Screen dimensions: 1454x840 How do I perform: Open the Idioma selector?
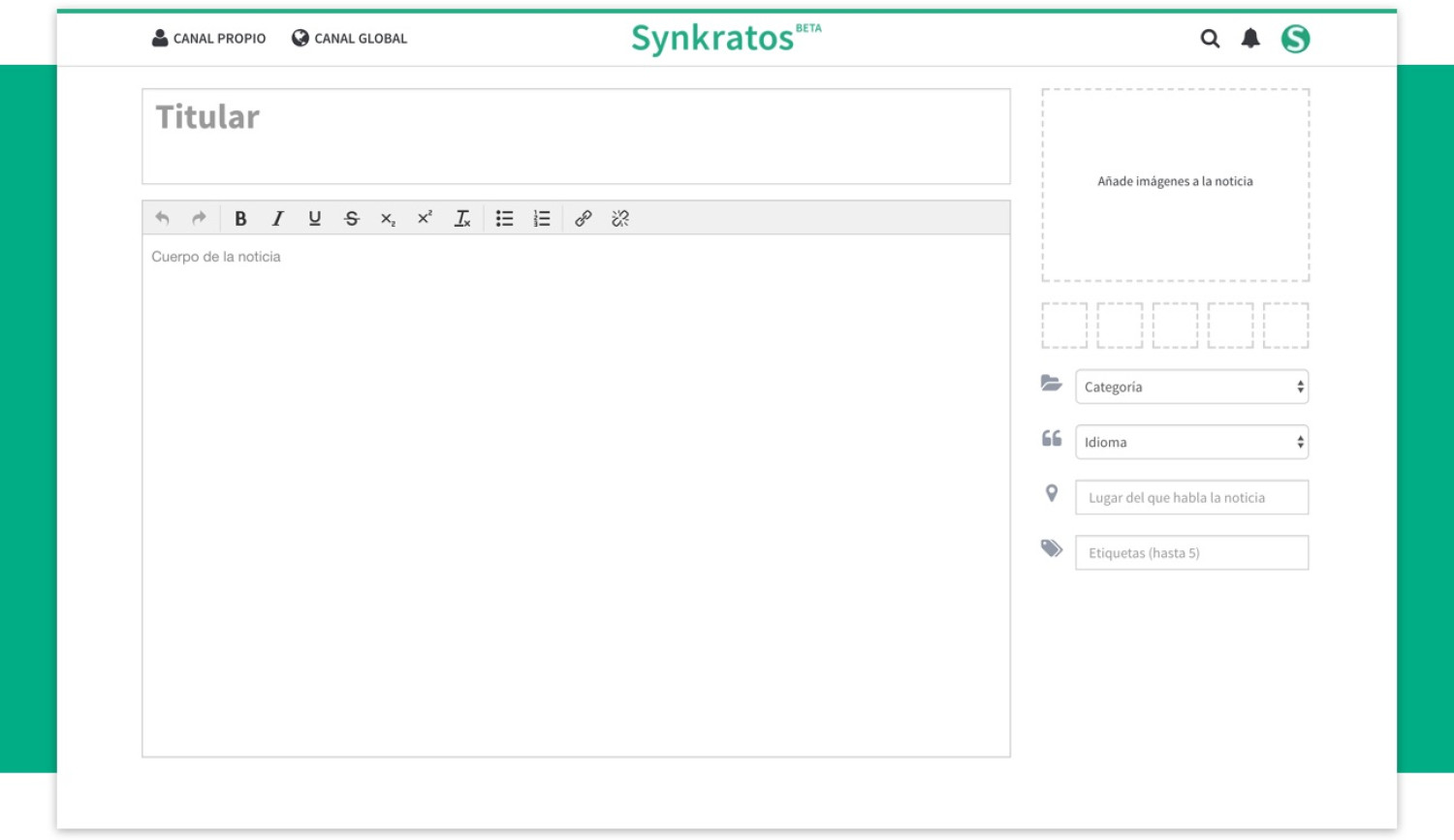pyautogui.click(x=1191, y=442)
